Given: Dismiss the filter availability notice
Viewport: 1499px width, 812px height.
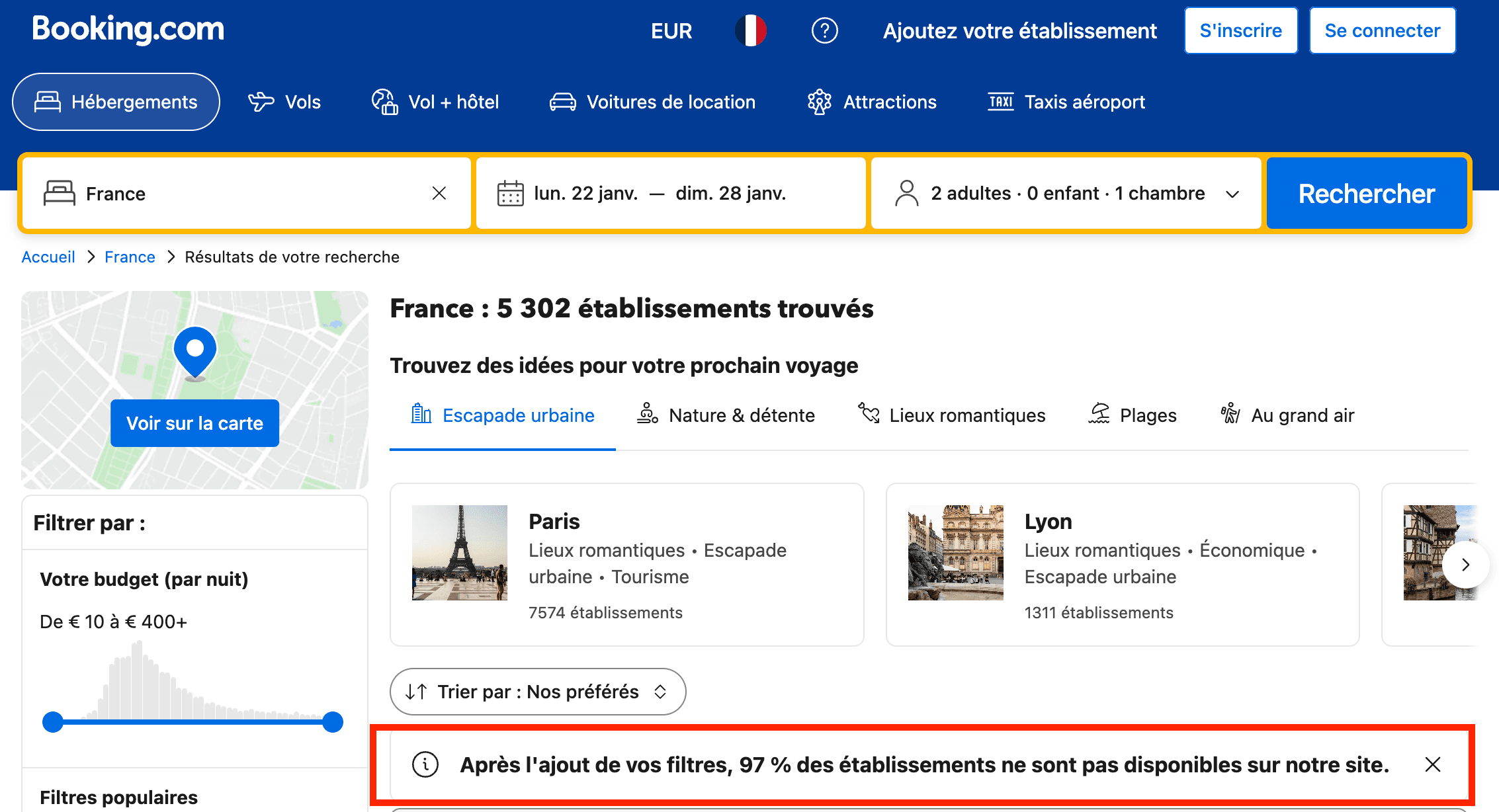Looking at the screenshot, I should 1432,764.
